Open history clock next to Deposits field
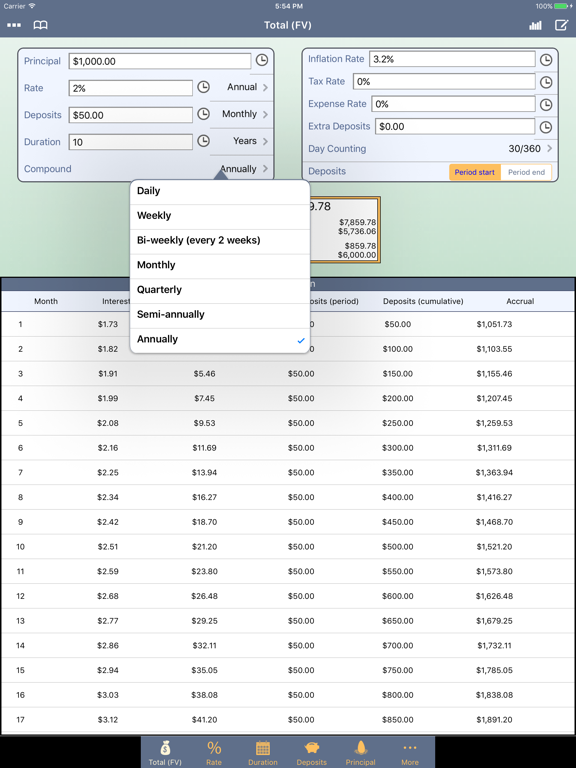 (x=203, y=114)
